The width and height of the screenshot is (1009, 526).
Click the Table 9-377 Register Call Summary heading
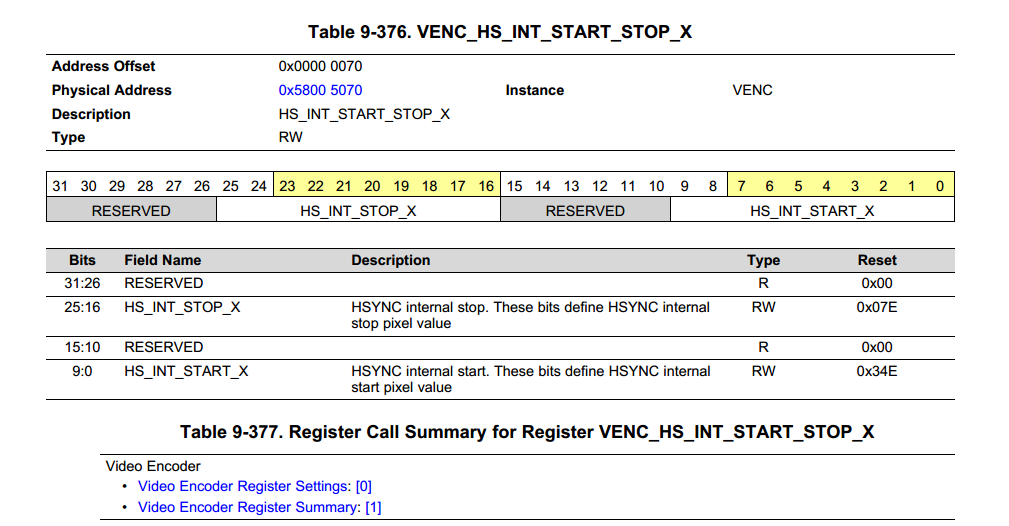coord(527,432)
